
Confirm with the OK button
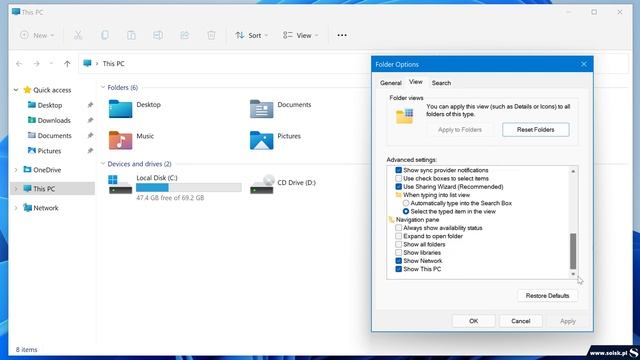tap(473, 321)
